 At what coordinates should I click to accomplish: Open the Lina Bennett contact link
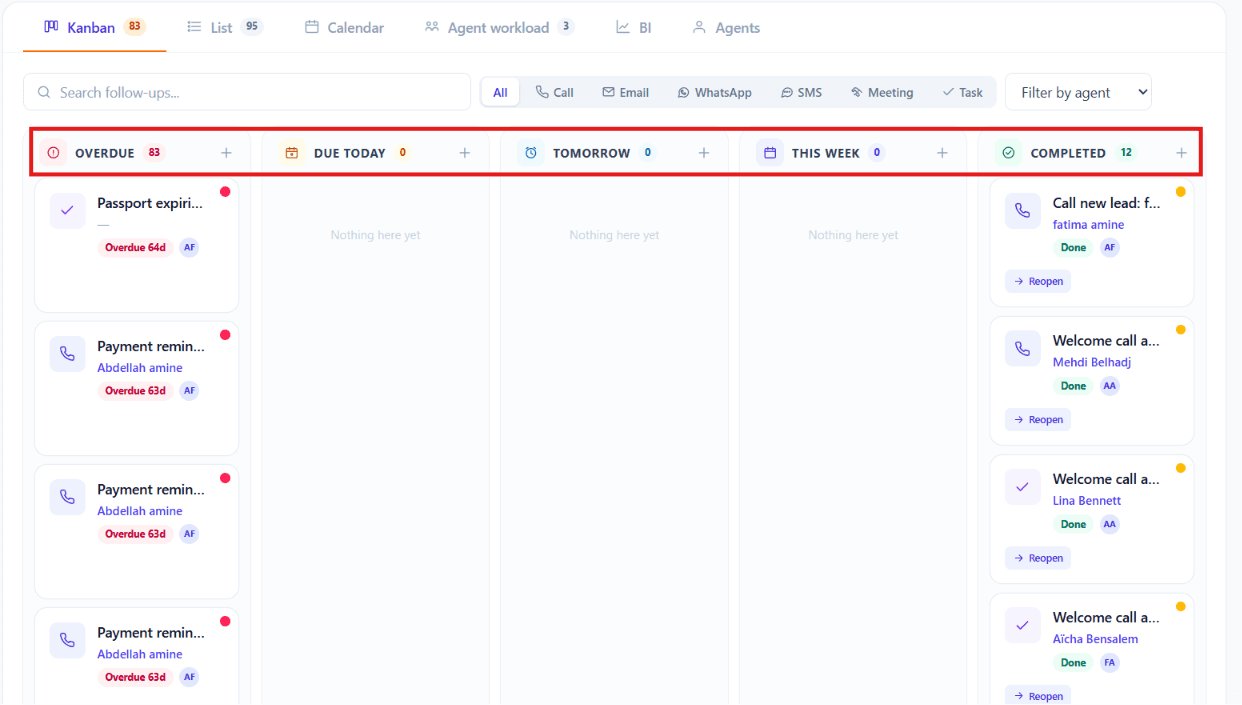pos(1087,501)
